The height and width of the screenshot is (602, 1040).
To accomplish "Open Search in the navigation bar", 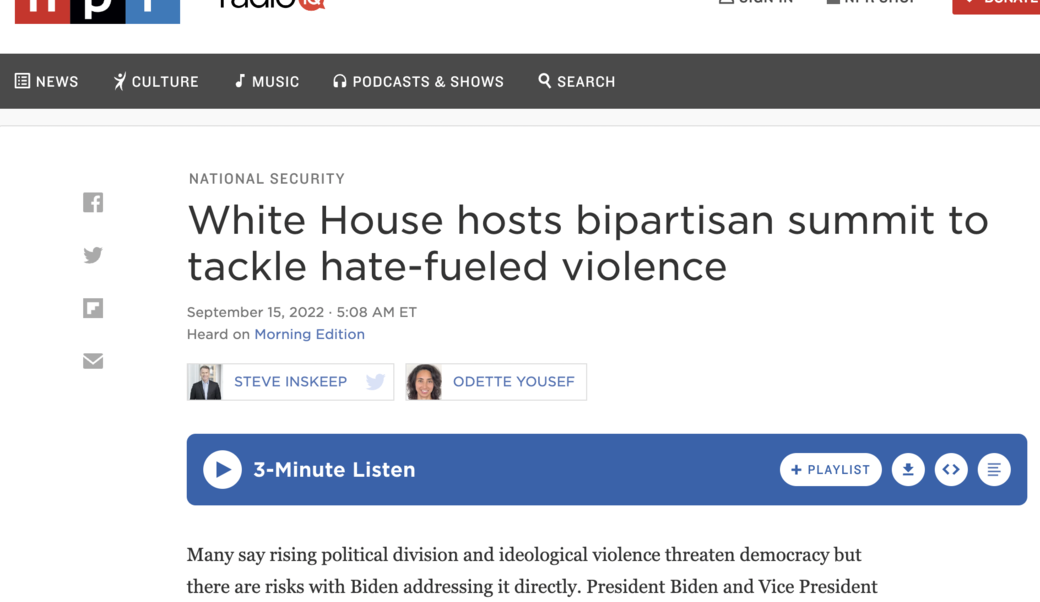I will tap(577, 82).
